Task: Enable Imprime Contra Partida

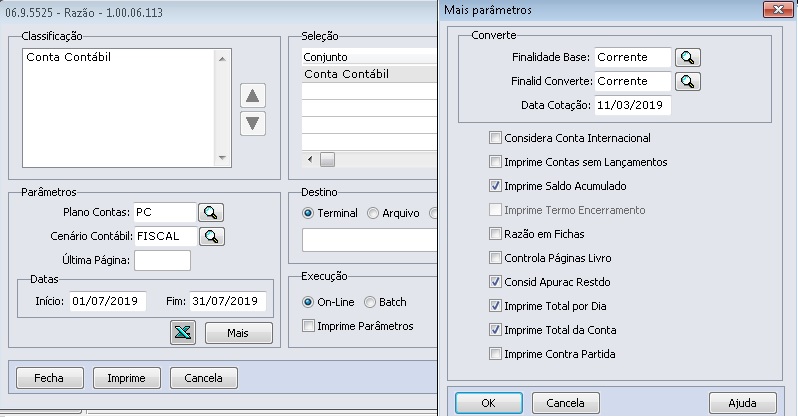Action: (495, 353)
